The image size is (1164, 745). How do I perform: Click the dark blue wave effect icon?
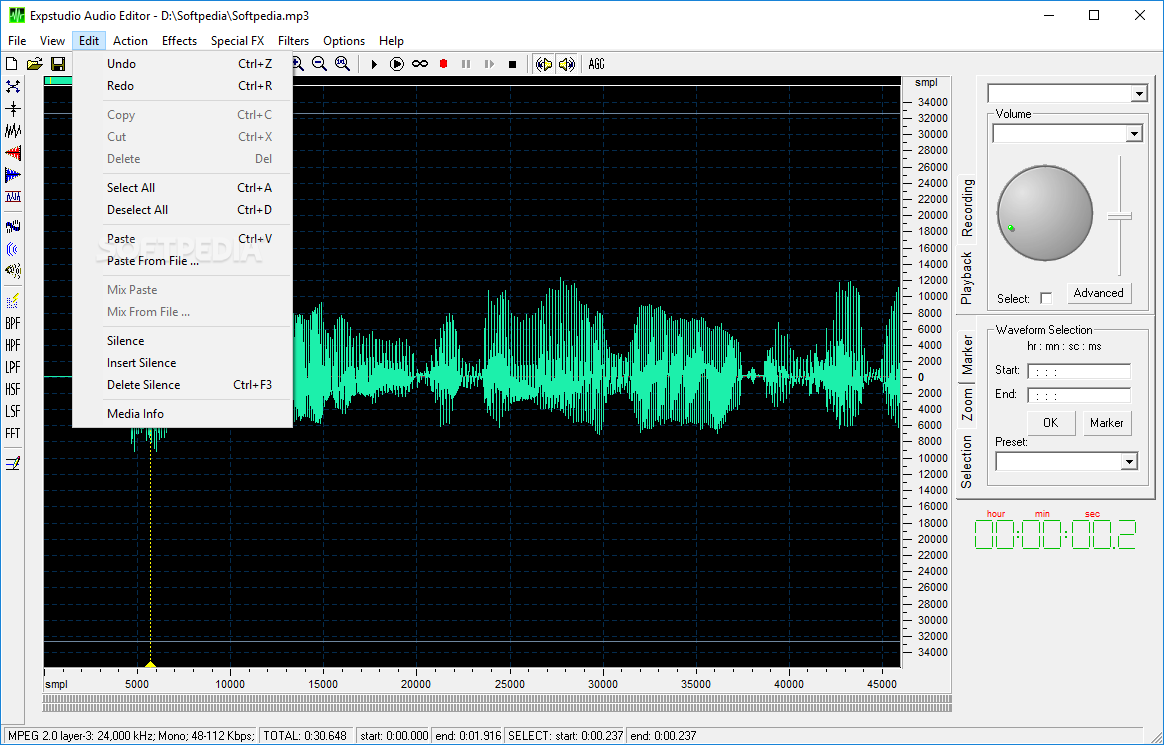(x=13, y=226)
